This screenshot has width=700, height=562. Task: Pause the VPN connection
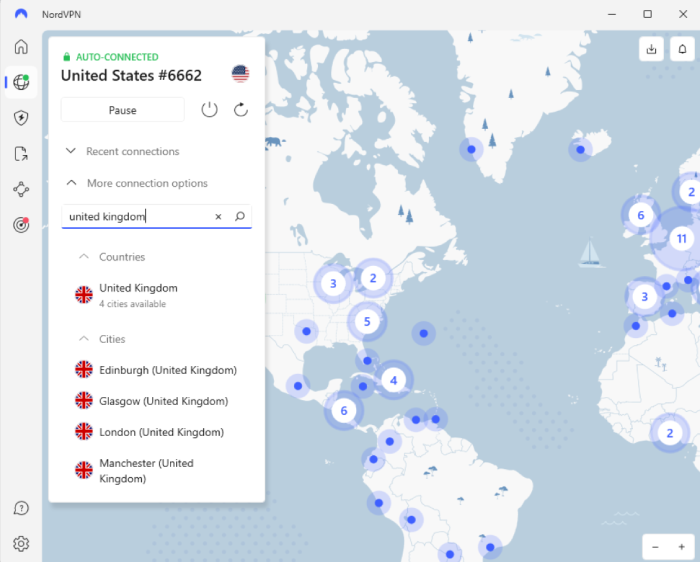coord(123,110)
